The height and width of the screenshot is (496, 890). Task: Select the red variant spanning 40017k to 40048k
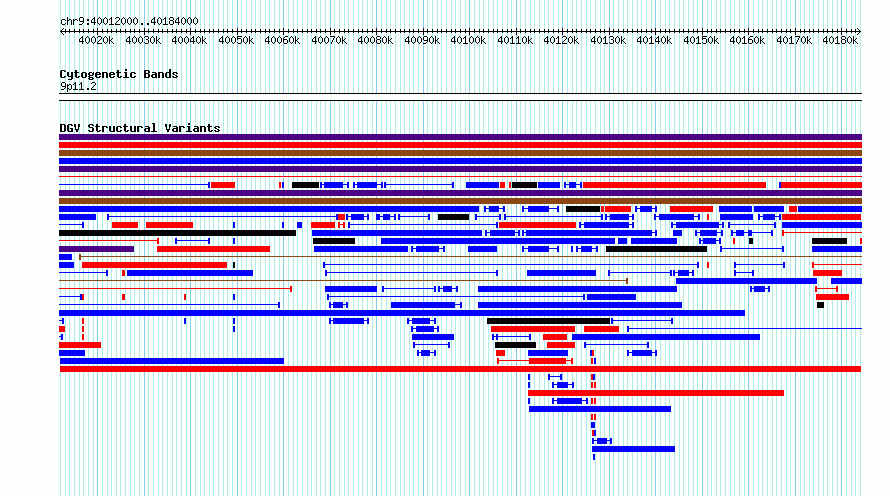click(x=154, y=265)
